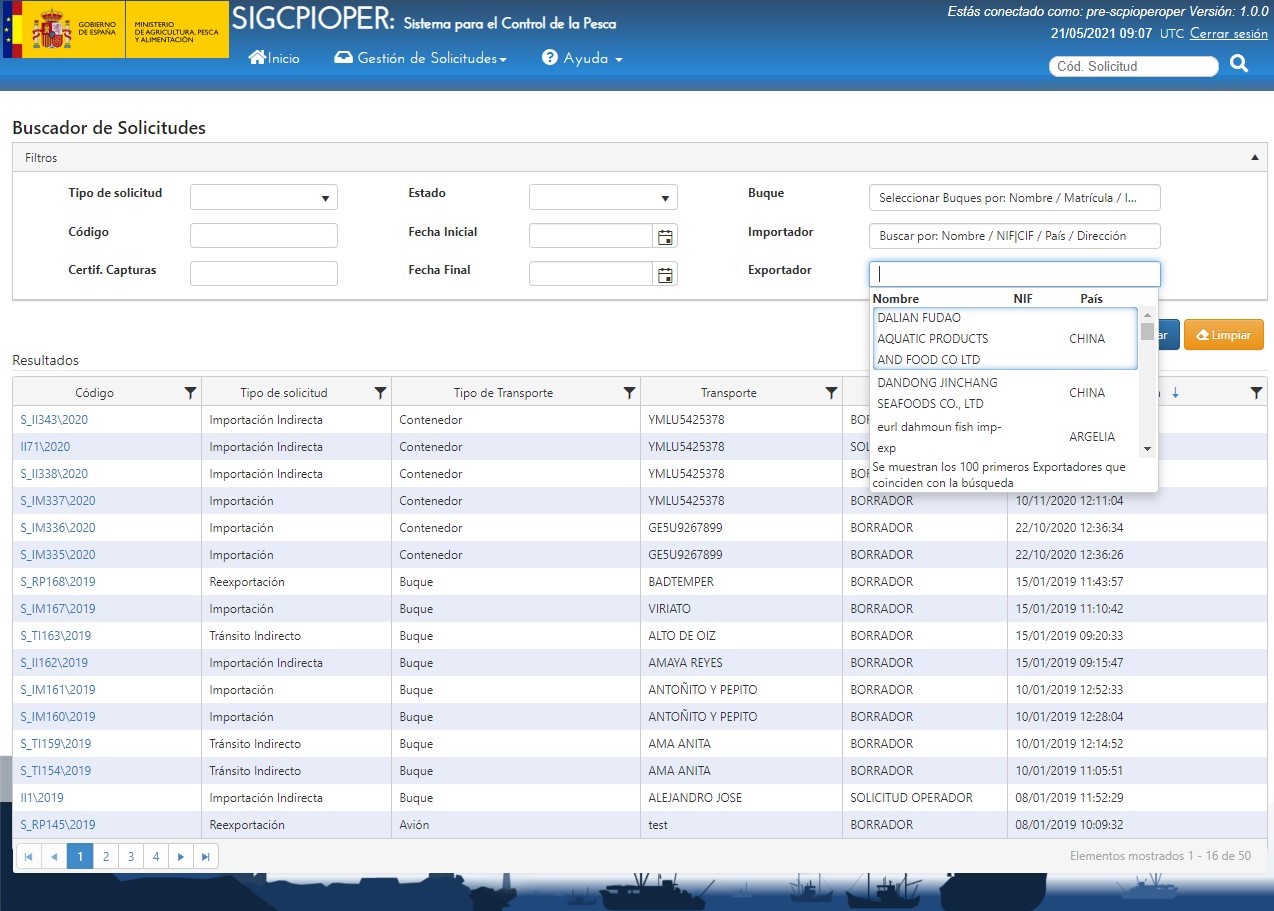Viewport: 1274px width, 911px height.
Task: Open the Fecha Inicial calendar picker
Action: (665, 236)
